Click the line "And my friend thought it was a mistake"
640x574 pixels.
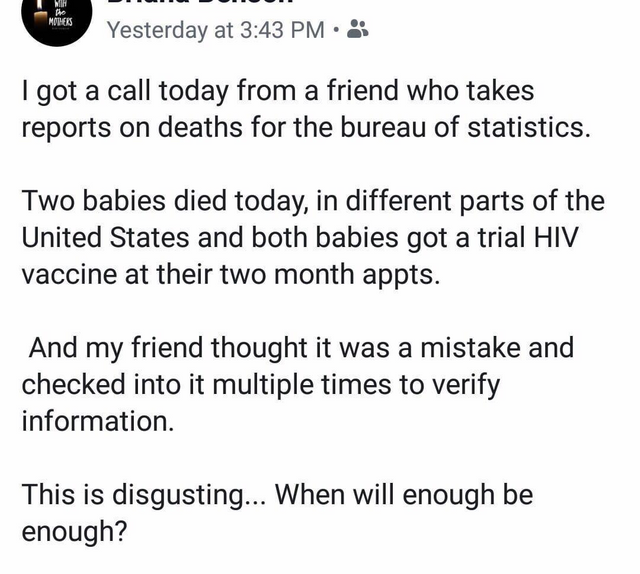tap(301, 348)
